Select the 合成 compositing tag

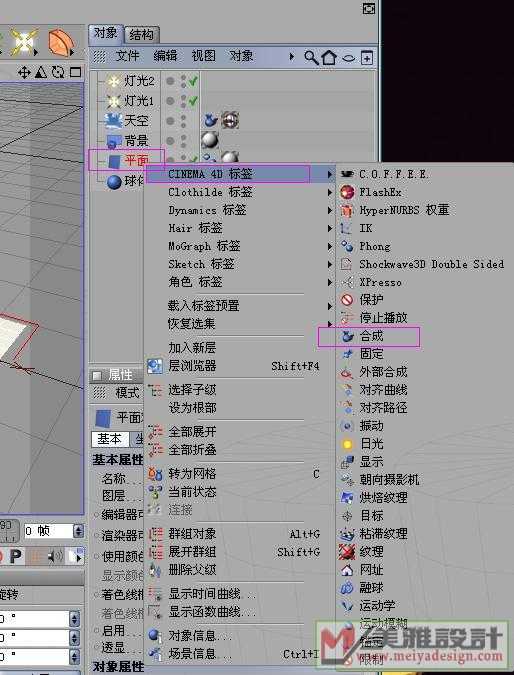pyautogui.click(x=362, y=336)
